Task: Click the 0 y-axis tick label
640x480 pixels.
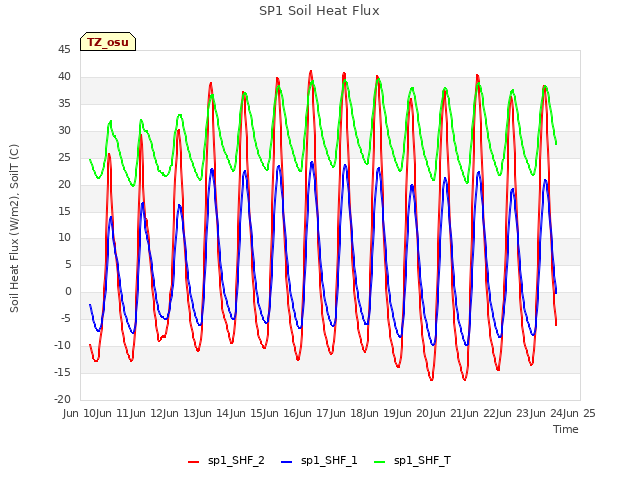Action: coord(68,292)
